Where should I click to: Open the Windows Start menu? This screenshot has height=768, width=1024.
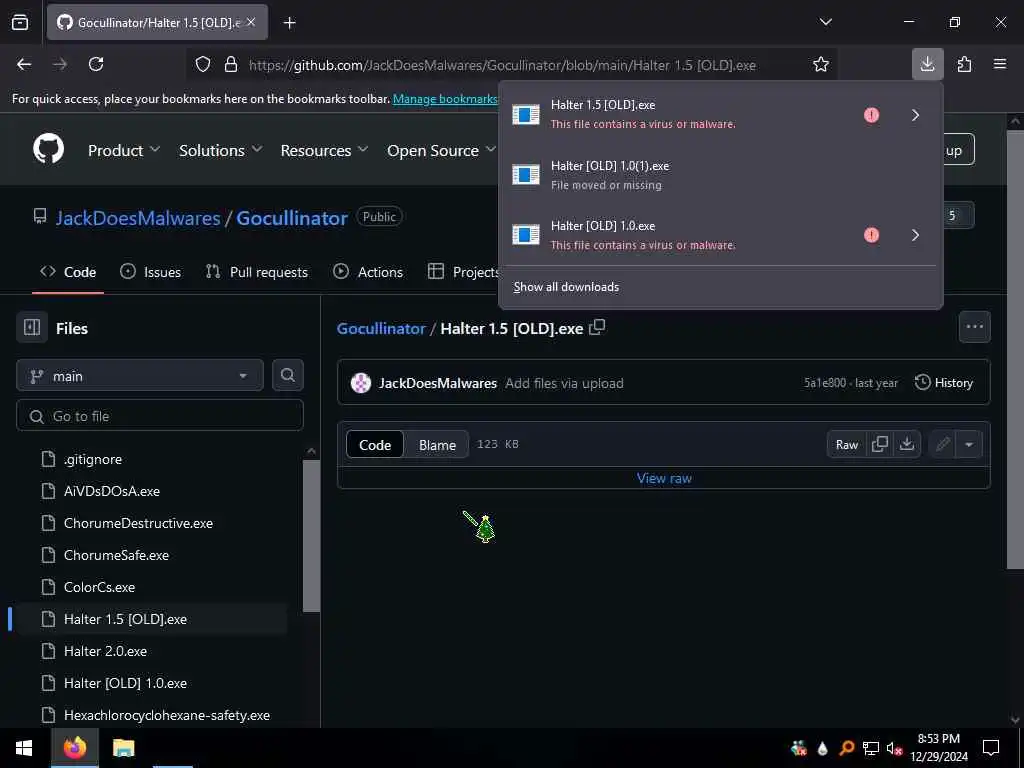pos(24,748)
